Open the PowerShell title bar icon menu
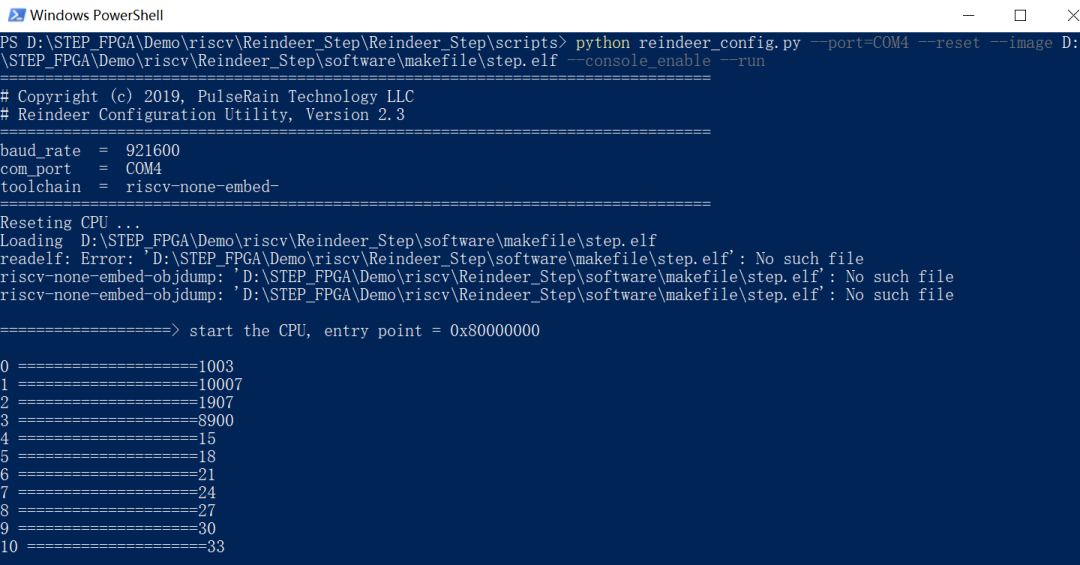This screenshot has width=1080, height=565. [16, 15]
